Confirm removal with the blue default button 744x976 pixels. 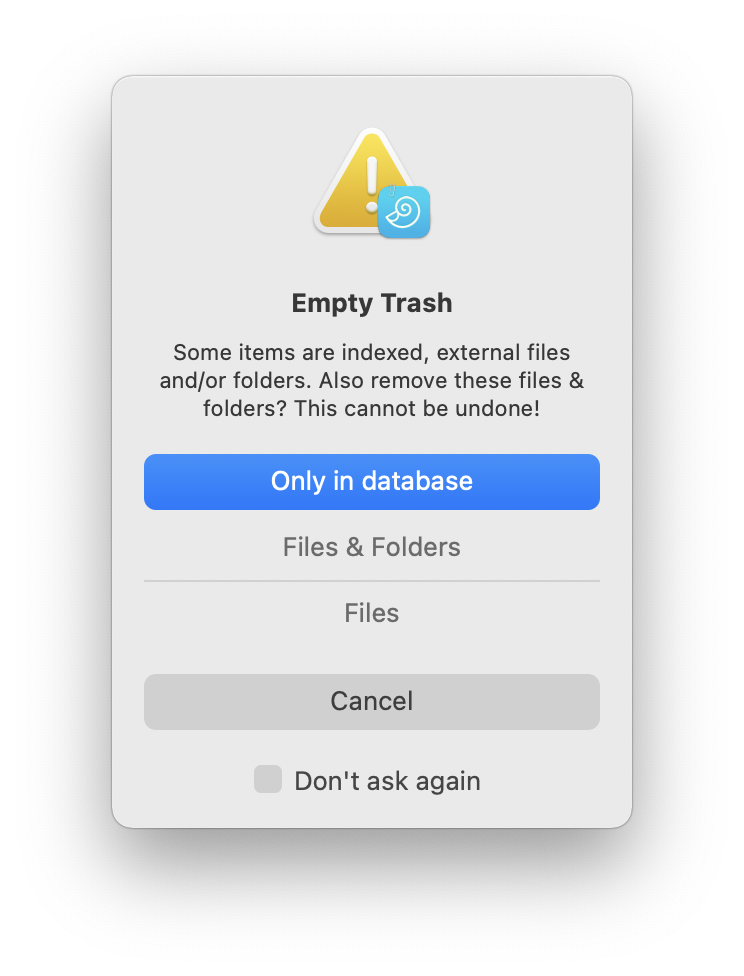coord(372,482)
